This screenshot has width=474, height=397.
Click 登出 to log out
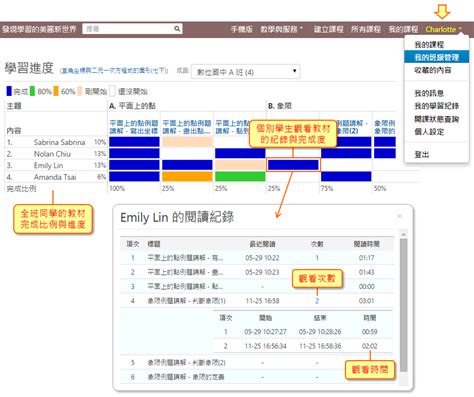[422, 155]
